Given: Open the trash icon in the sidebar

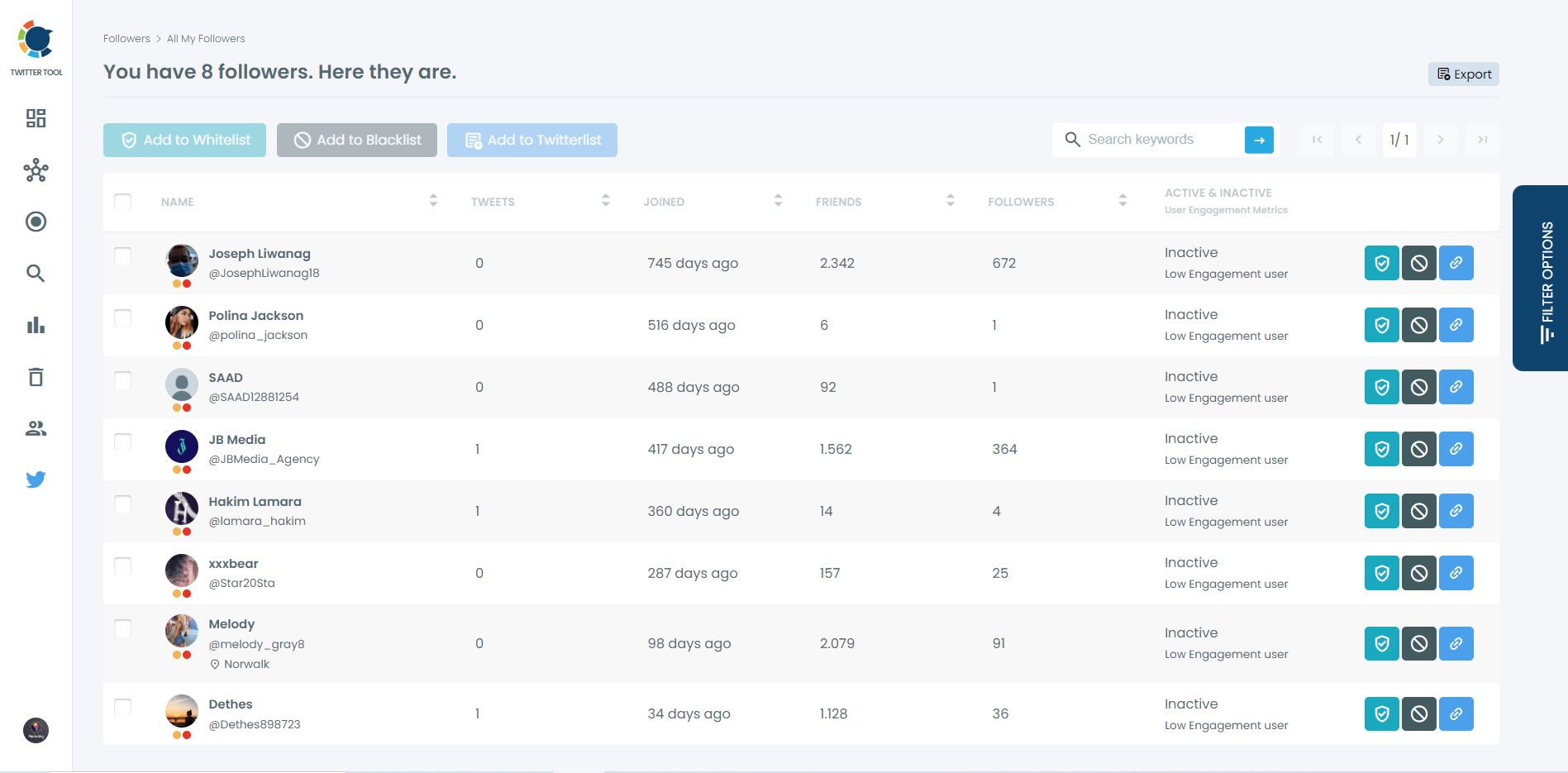Looking at the screenshot, I should click(36, 376).
